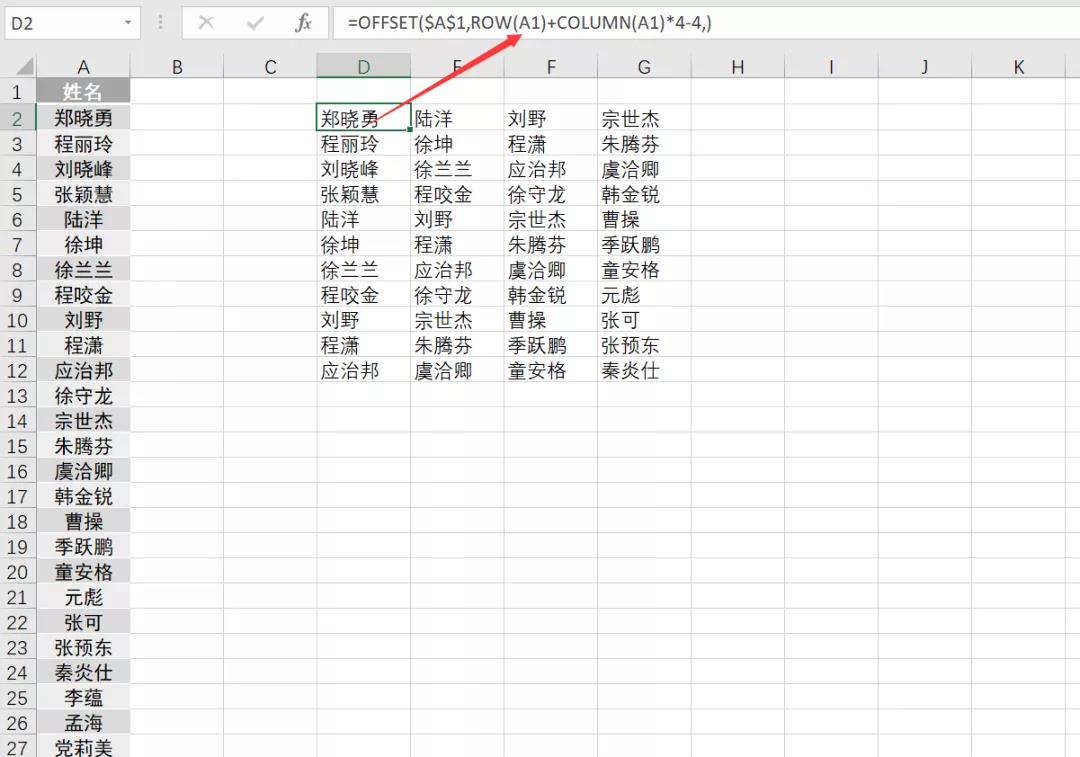Click the Select All triangle above row headers
The height and width of the screenshot is (757, 1080).
pos(22,66)
